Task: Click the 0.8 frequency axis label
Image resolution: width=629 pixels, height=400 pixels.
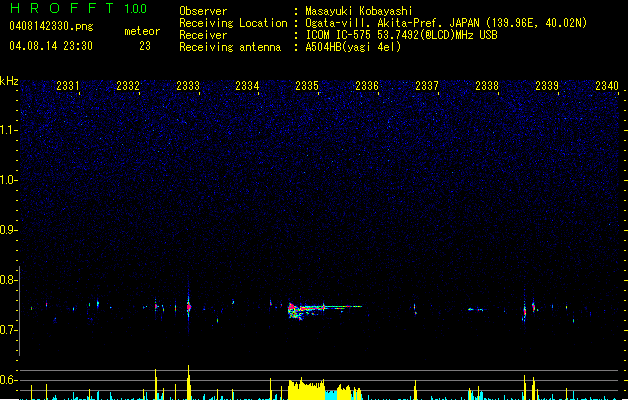Action: point(8,280)
